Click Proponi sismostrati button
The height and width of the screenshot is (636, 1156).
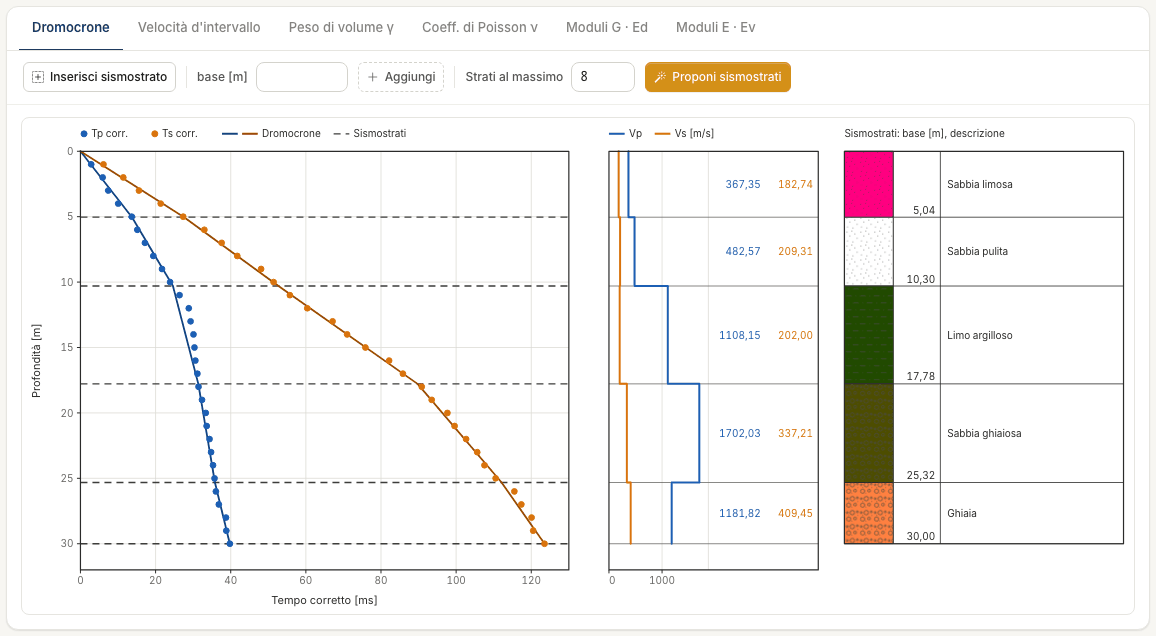click(x=717, y=77)
